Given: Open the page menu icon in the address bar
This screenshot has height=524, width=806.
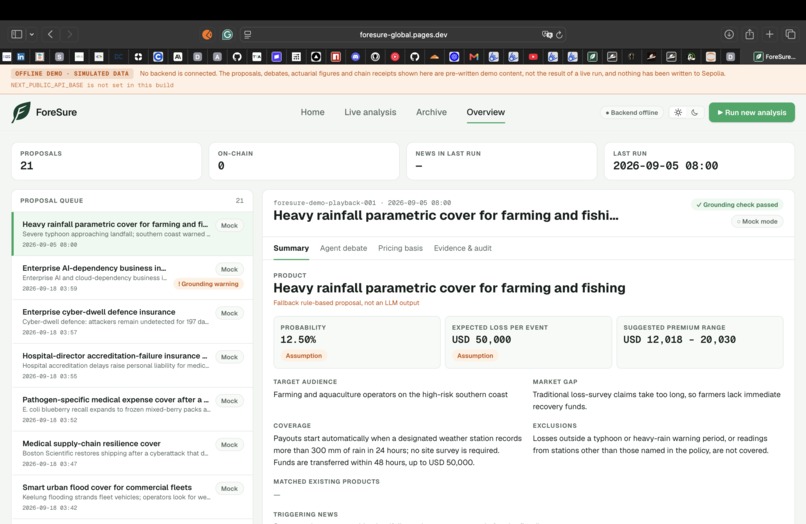Looking at the screenshot, I should tap(248, 34).
